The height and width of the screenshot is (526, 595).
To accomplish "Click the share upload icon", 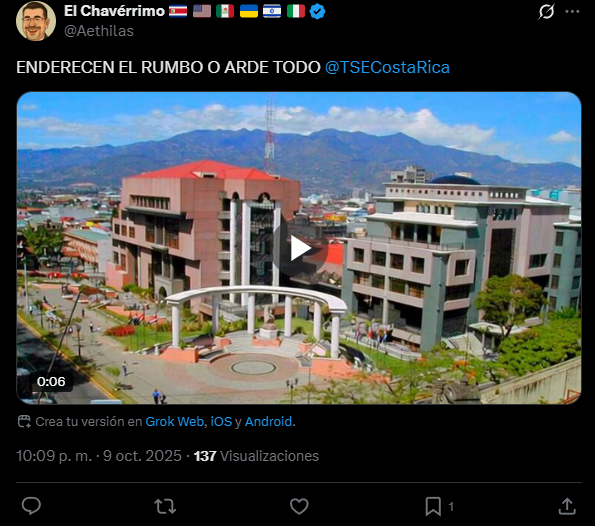I will click(567, 506).
